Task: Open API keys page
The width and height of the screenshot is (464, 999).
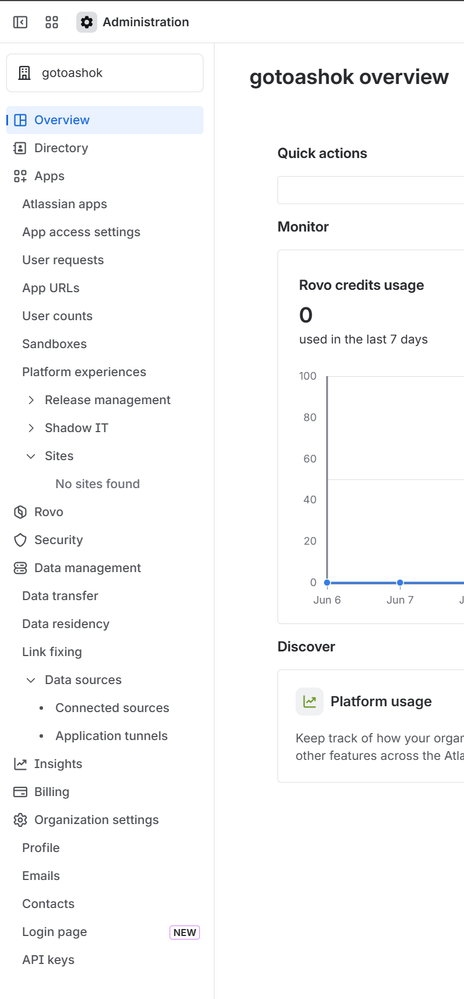Action: (x=48, y=959)
